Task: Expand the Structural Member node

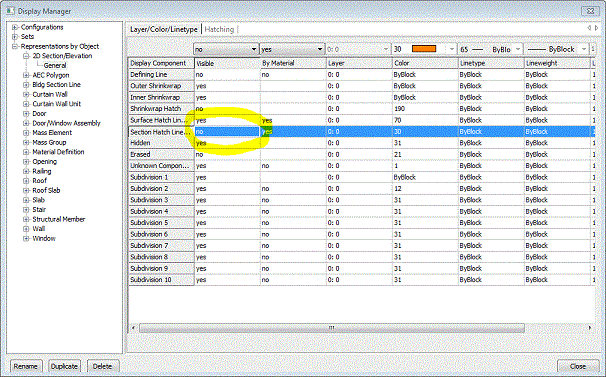Action: 26,219
